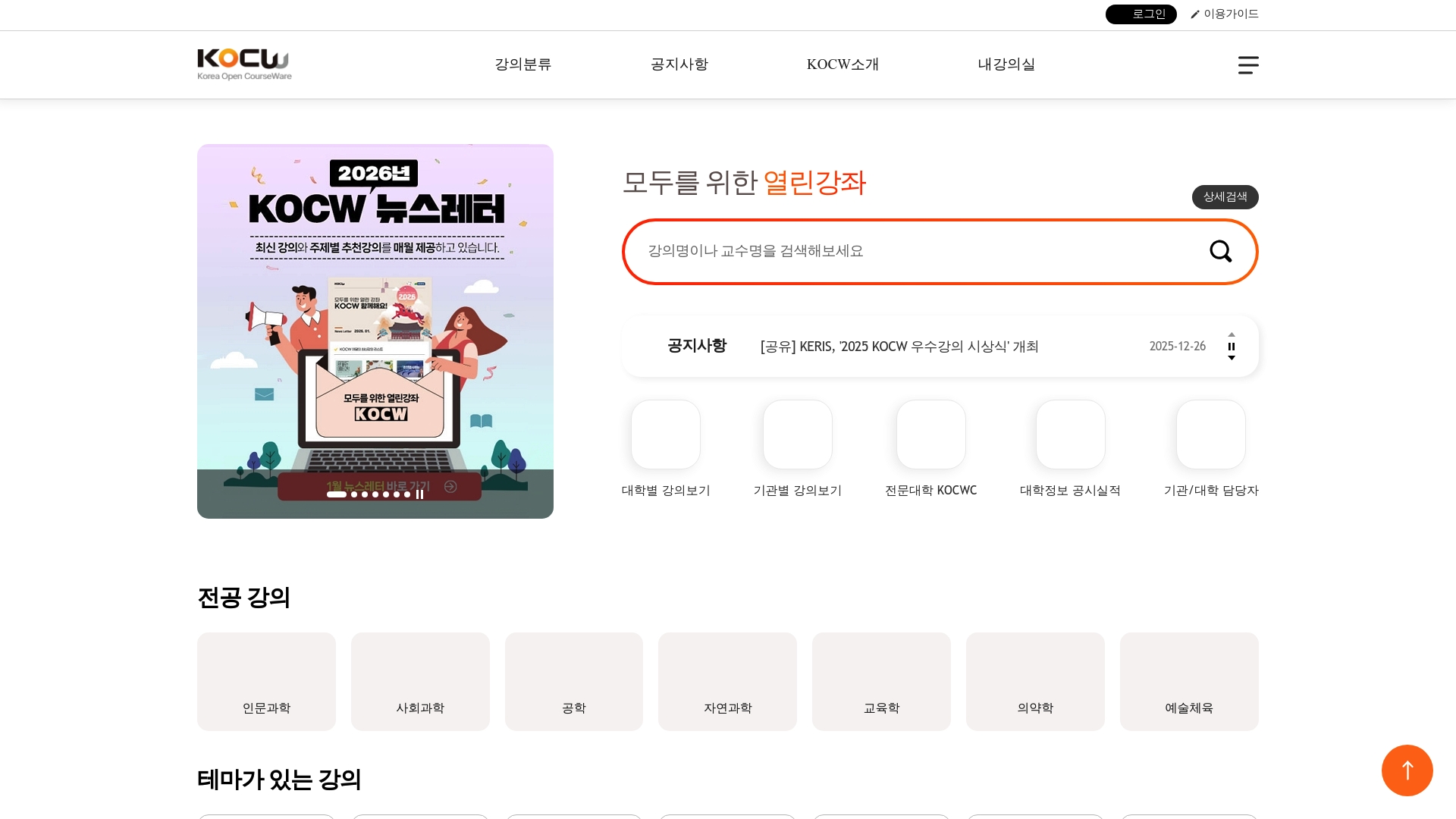Image resolution: width=1456 pixels, height=819 pixels.
Task: Open 대학정보 공시실적 icon card
Action: tap(1070, 434)
